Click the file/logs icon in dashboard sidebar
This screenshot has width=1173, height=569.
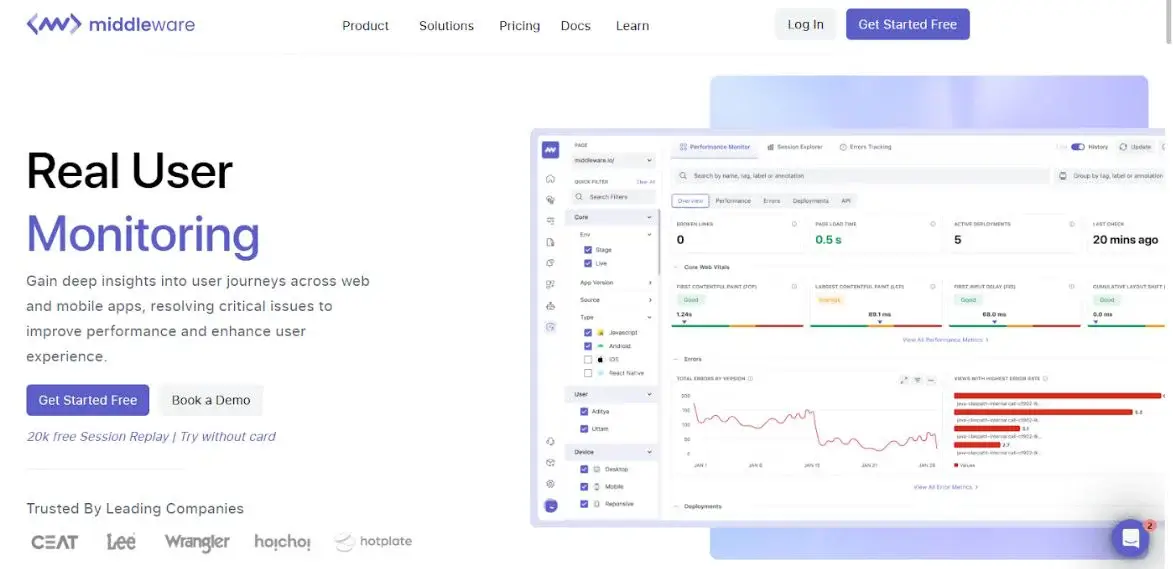tap(551, 242)
